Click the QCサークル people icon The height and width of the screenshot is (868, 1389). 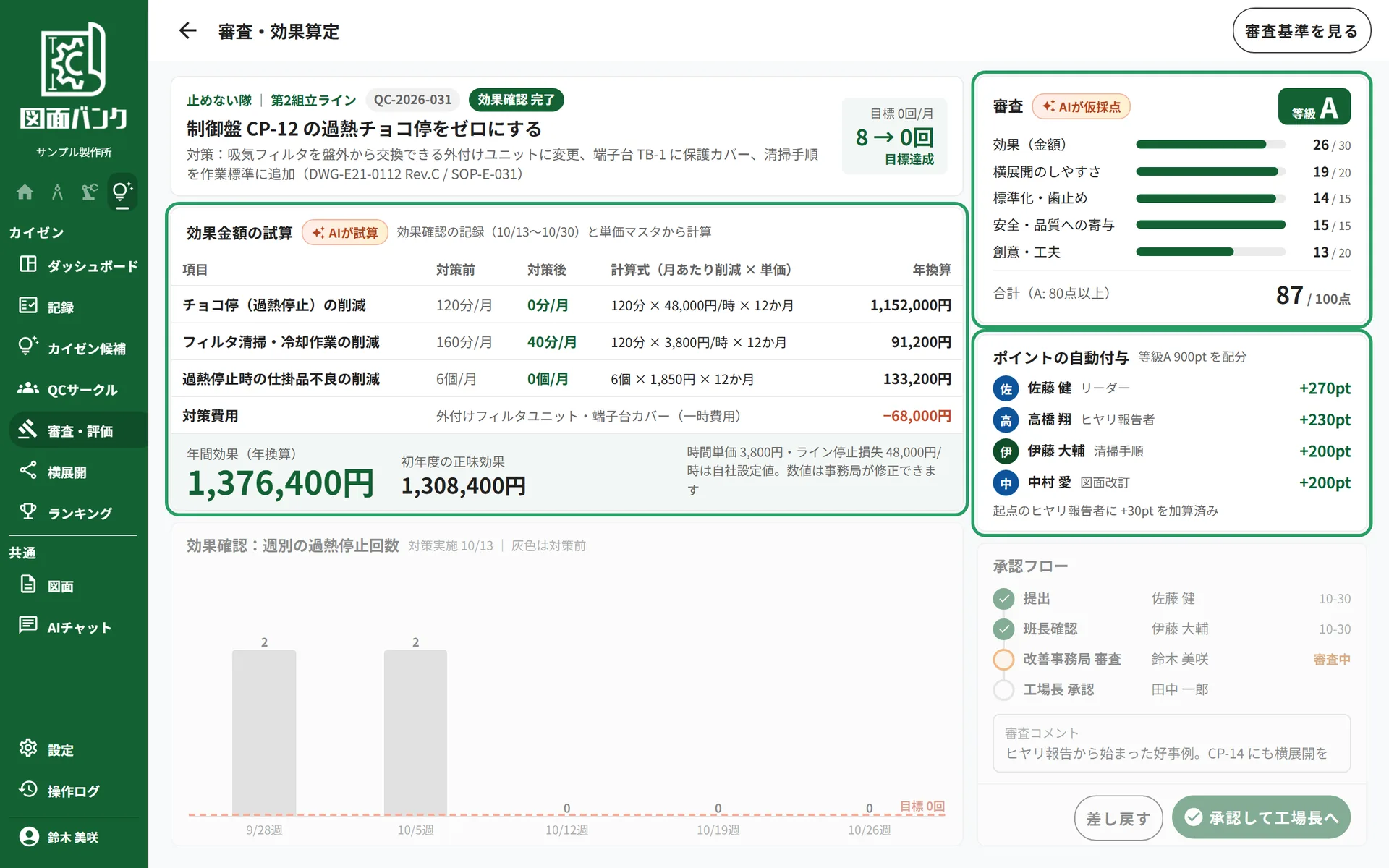(x=28, y=388)
